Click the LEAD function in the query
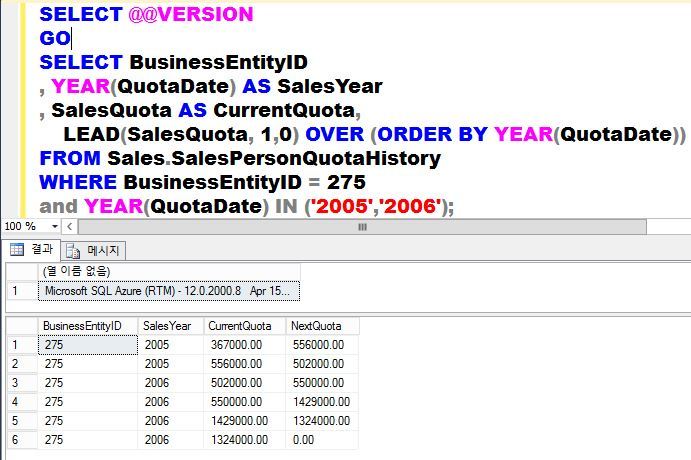 pos(91,134)
